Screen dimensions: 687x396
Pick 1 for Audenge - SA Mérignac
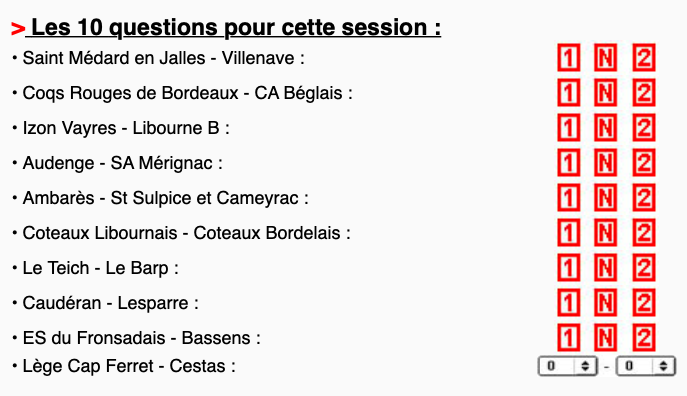pyautogui.click(x=568, y=163)
